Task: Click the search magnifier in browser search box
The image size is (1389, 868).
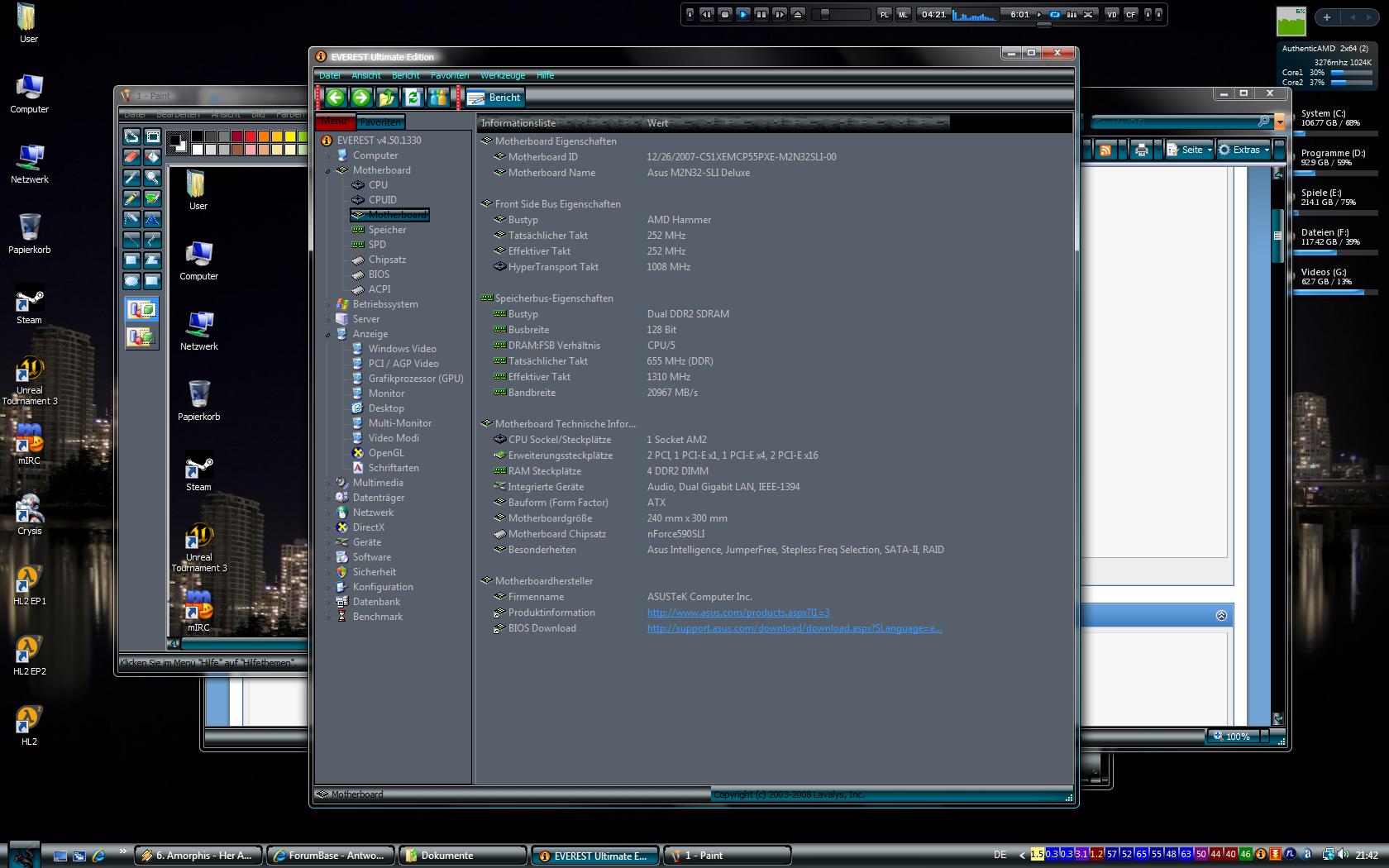Action: click(1263, 122)
